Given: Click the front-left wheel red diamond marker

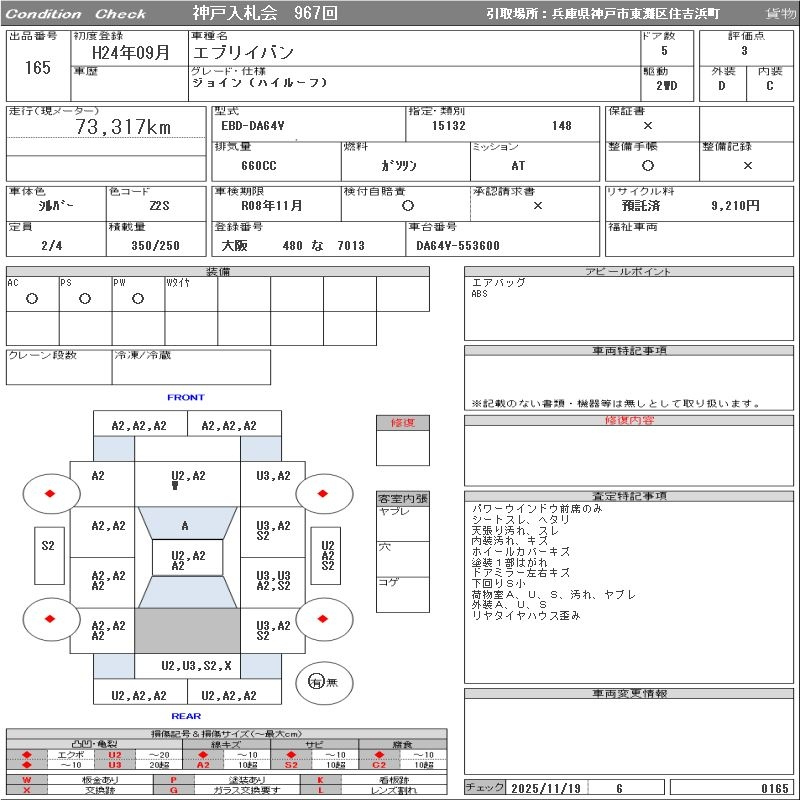Looking at the screenshot, I should 48,493.
